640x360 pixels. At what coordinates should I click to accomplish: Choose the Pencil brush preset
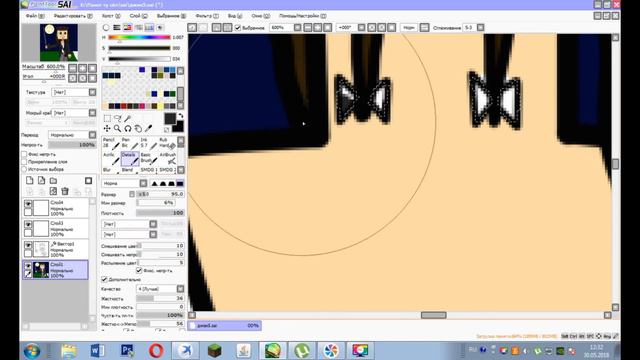pos(111,143)
